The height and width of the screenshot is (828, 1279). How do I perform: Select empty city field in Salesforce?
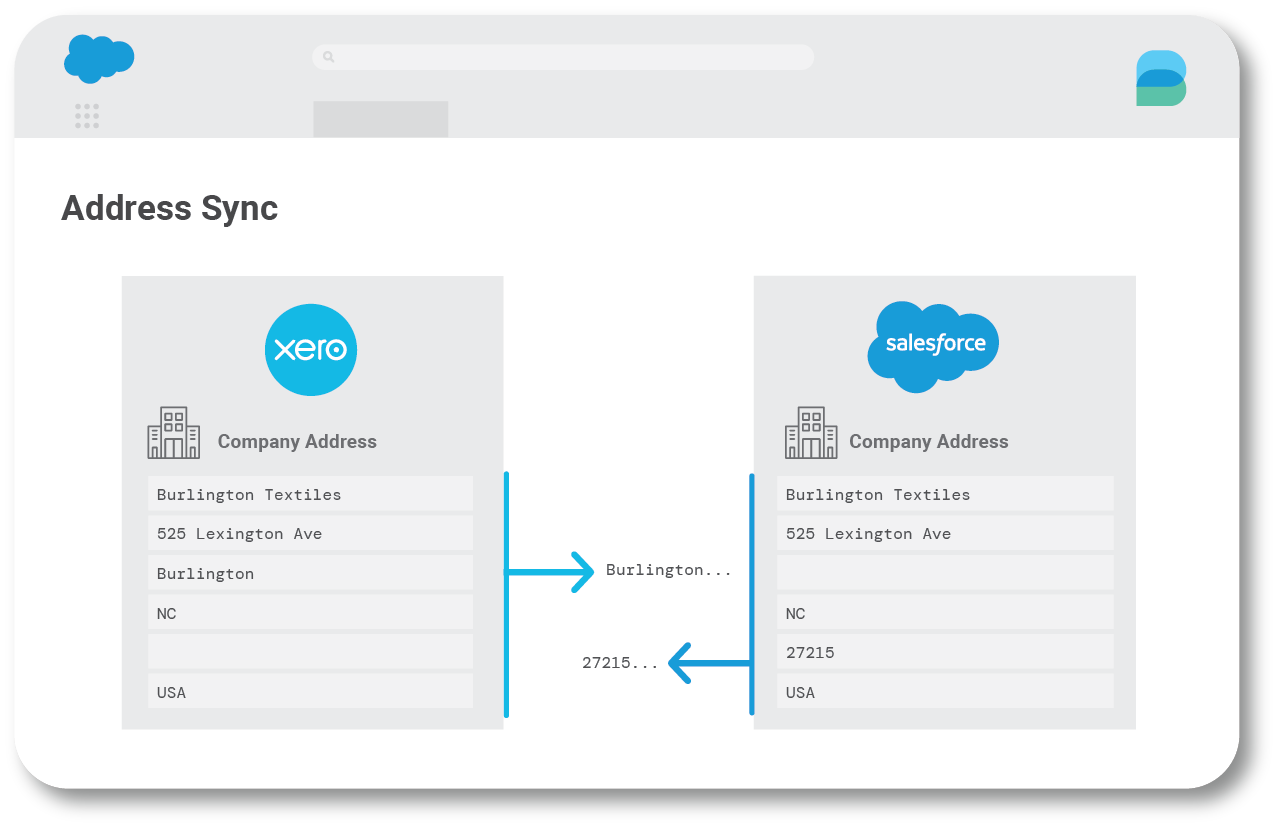pyautogui.click(x=945, y=573)
